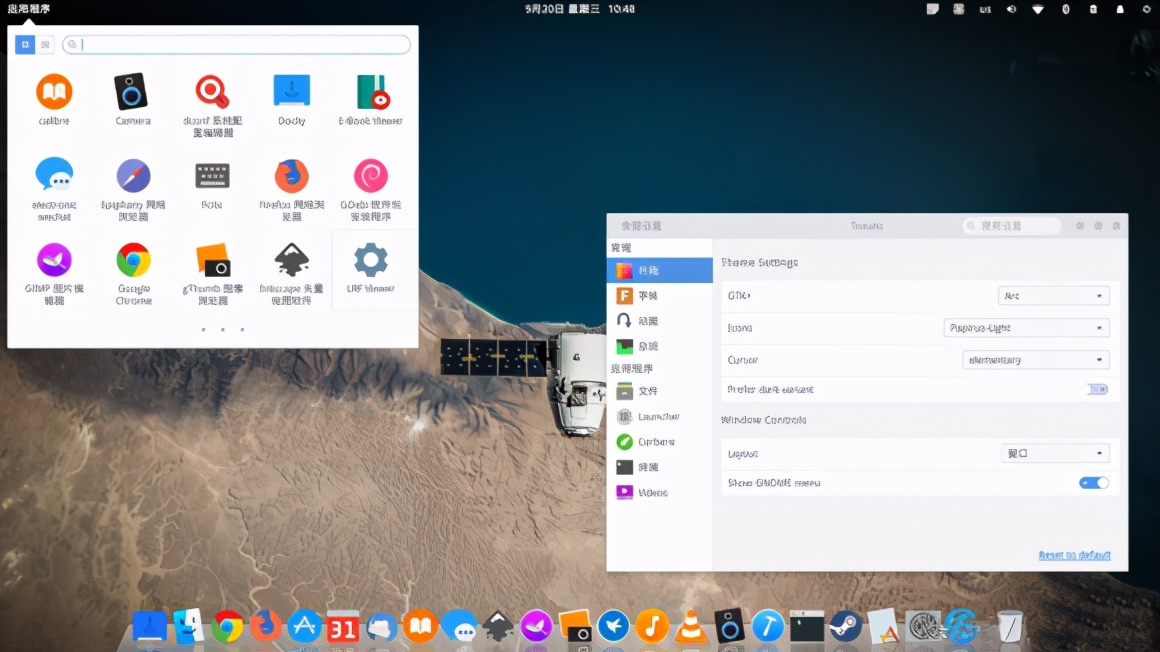Click the launcher search input field
Image resolution: width=1160 pixels, height=652 pixels.
(x=235, y=44)
